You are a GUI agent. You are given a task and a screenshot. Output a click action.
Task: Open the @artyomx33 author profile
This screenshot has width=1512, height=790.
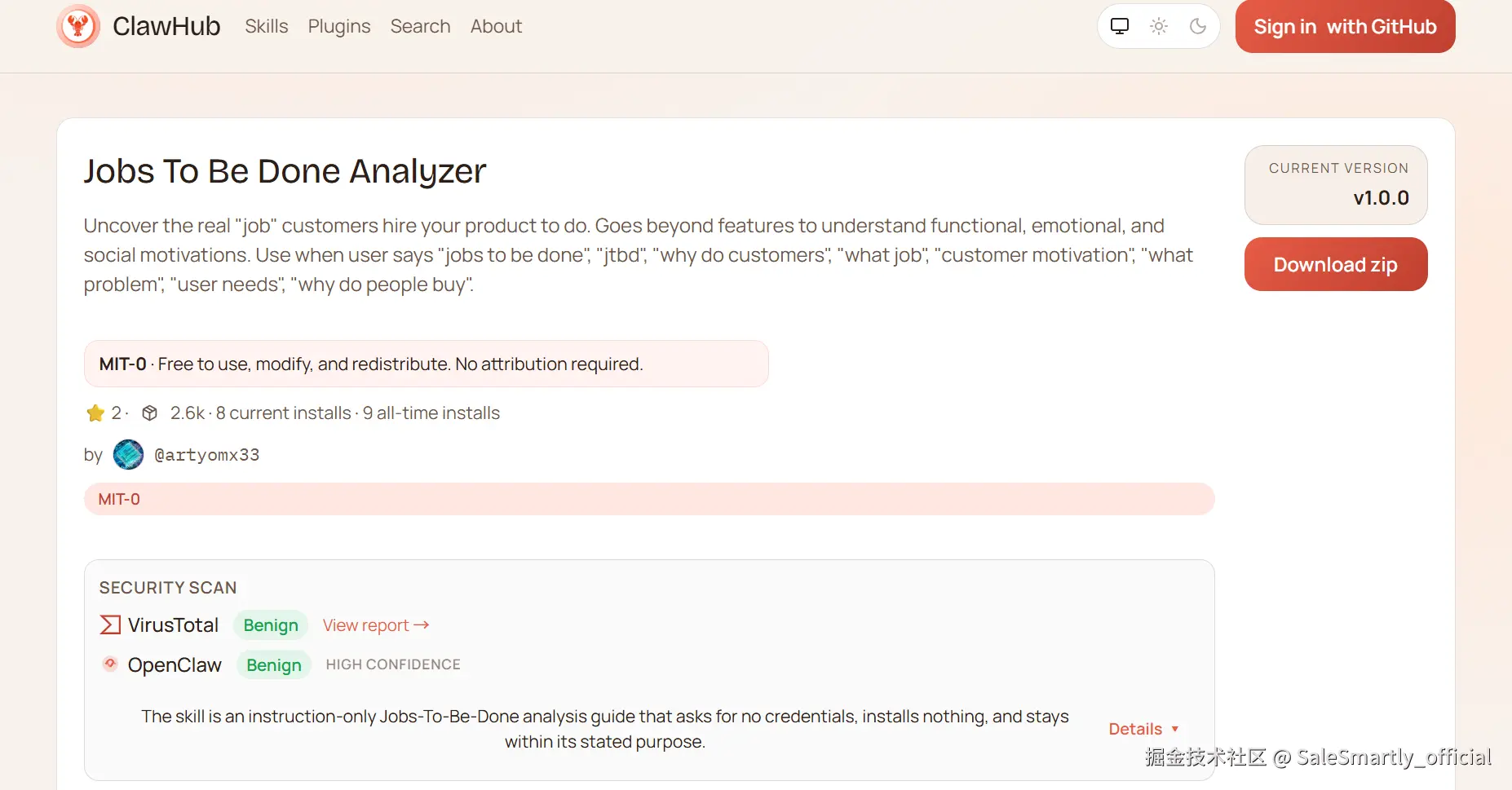point(207,455)
